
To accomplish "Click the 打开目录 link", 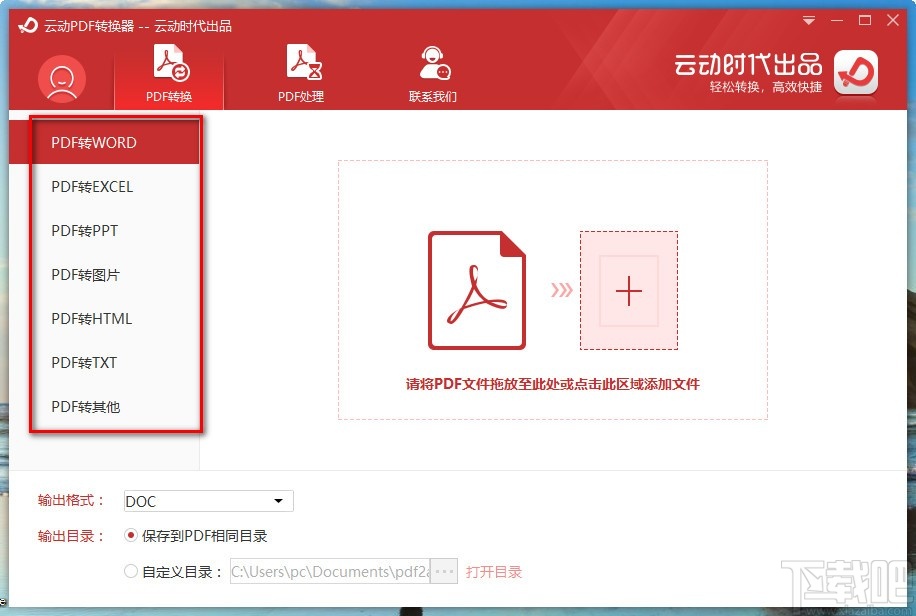I will click(496, 570).
